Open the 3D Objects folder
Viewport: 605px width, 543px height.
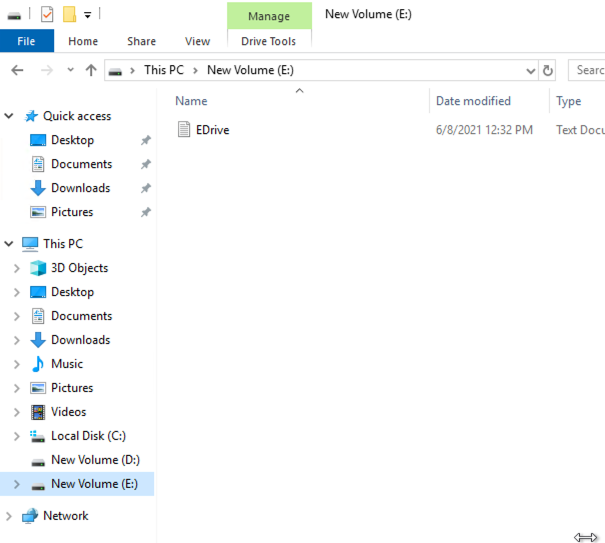pos(79,267)
